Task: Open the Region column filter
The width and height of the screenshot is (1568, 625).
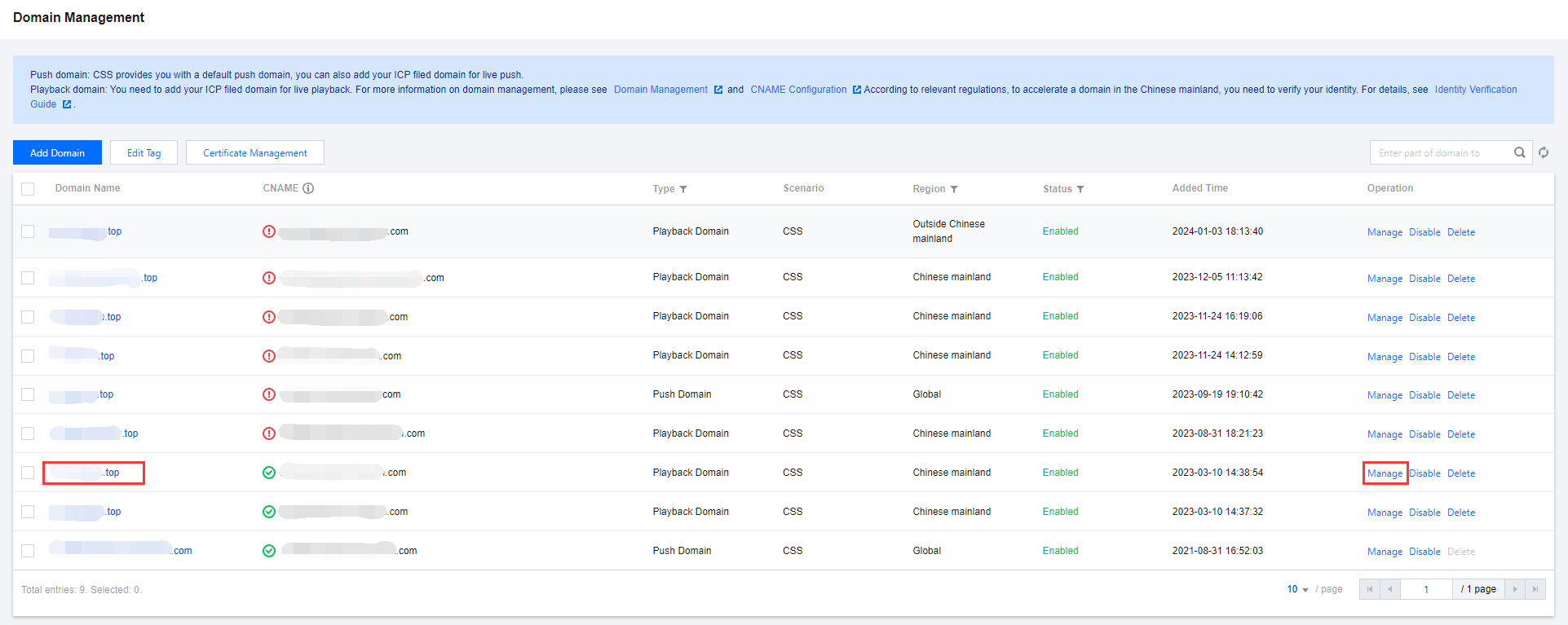Action: pos(954,189)
